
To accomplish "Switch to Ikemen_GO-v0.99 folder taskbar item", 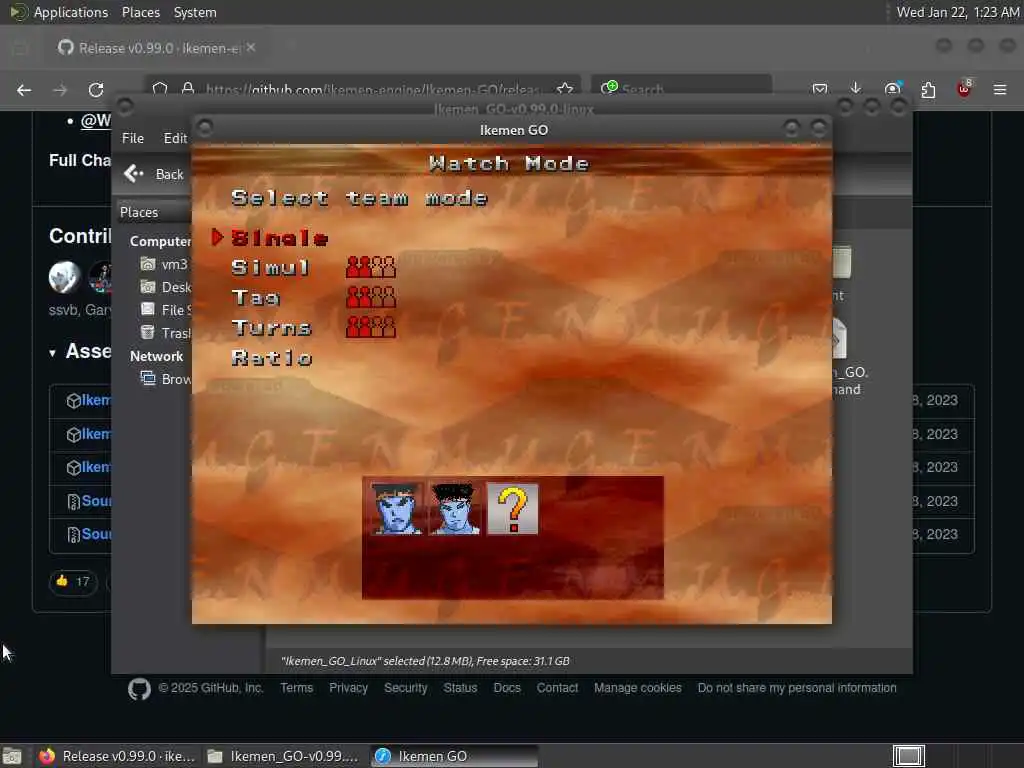I will point(283,756).
